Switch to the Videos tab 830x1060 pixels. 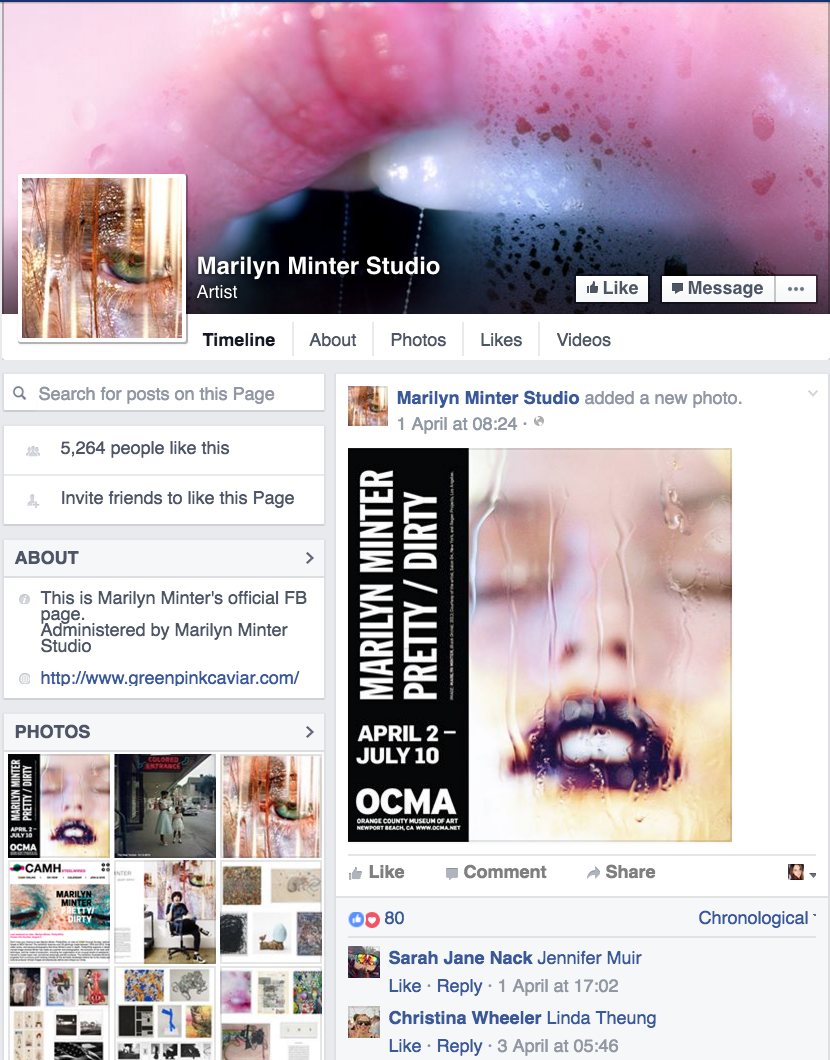pos(583,340)
